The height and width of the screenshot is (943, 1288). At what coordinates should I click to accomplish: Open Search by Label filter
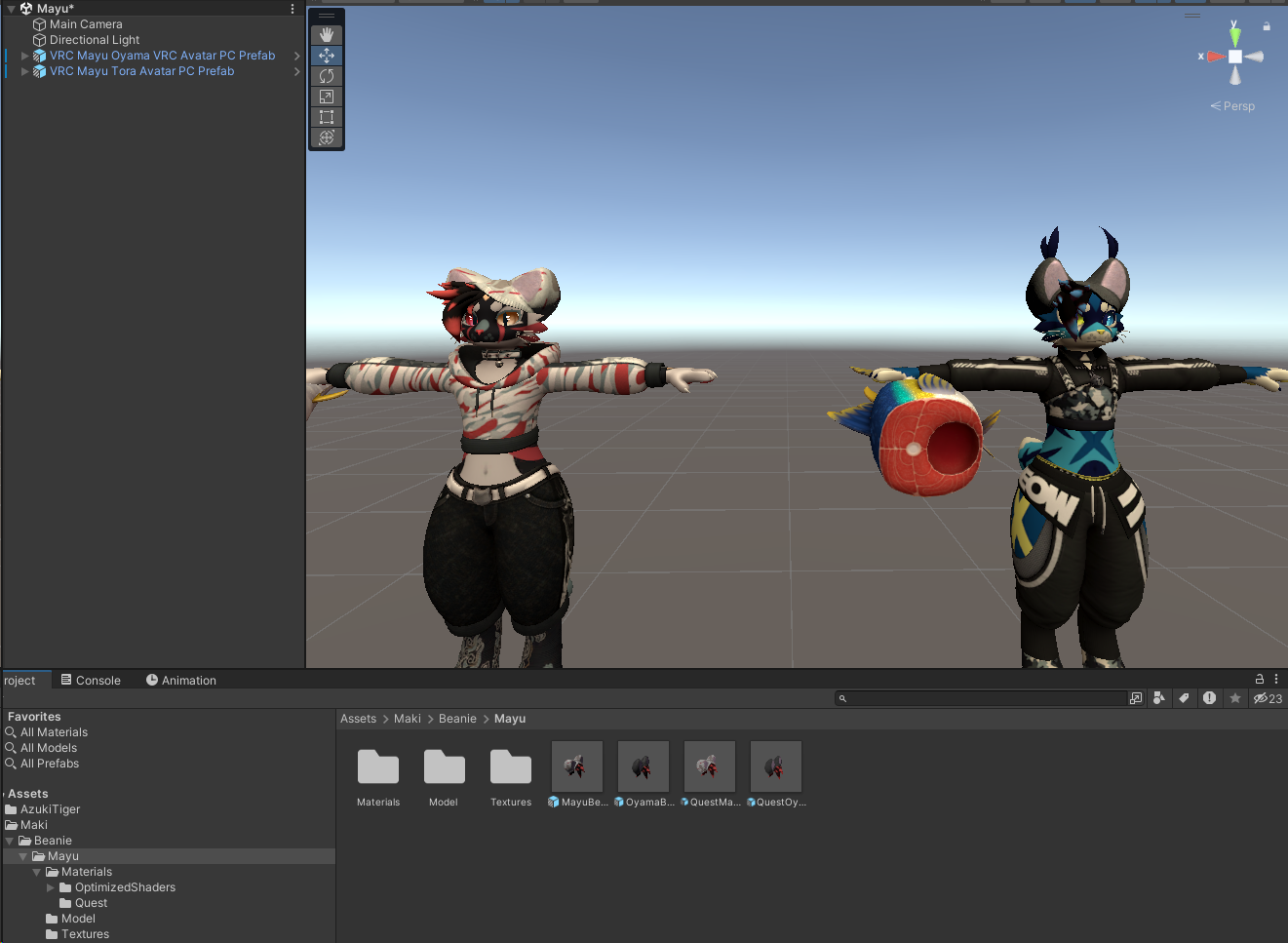[1184, 698]
